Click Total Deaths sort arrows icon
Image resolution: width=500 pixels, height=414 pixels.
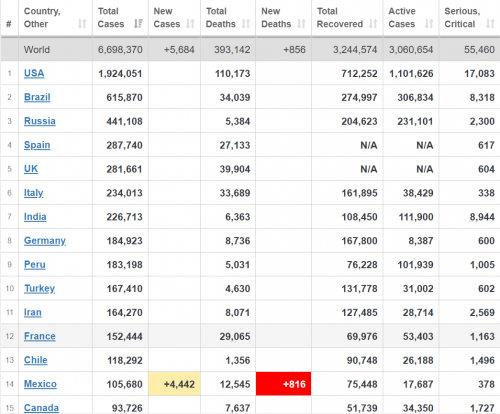(x=246, y=24)
